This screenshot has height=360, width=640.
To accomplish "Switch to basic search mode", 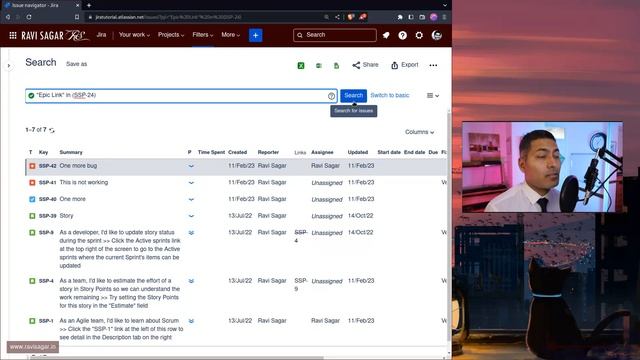I will (390, 96).
